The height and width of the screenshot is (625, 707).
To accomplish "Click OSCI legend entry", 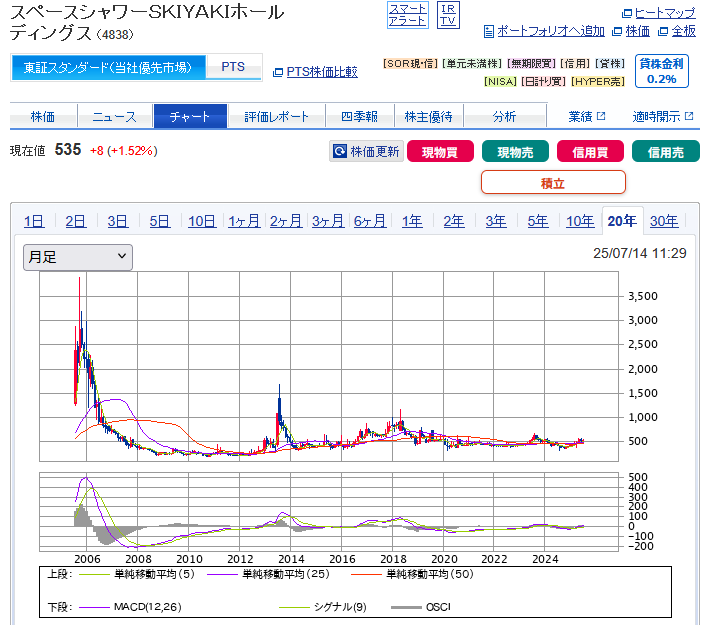I will [421, 607].
